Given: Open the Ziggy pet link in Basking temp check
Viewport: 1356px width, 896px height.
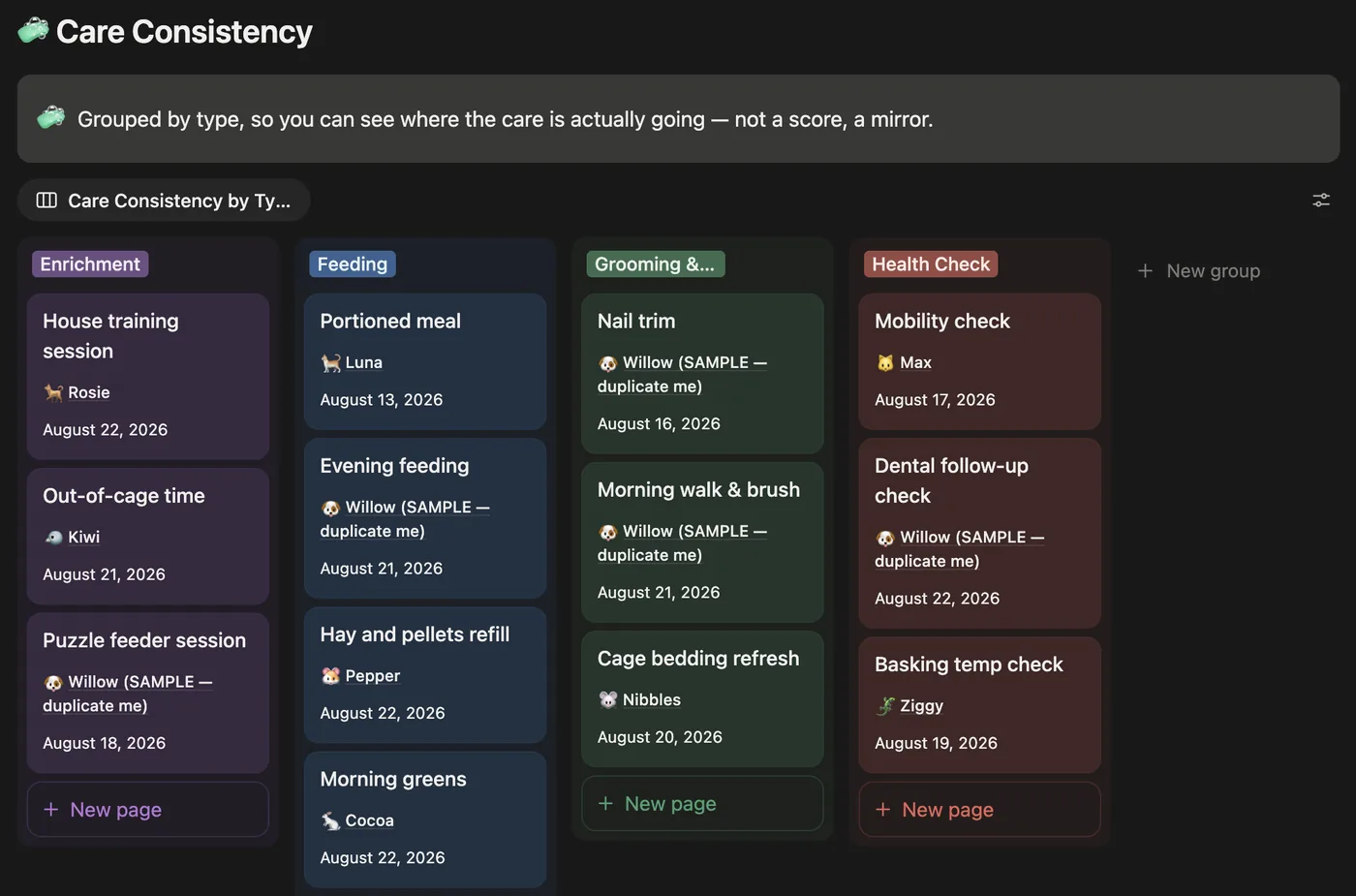Looking at the screenshot, I should pos(921,705).
